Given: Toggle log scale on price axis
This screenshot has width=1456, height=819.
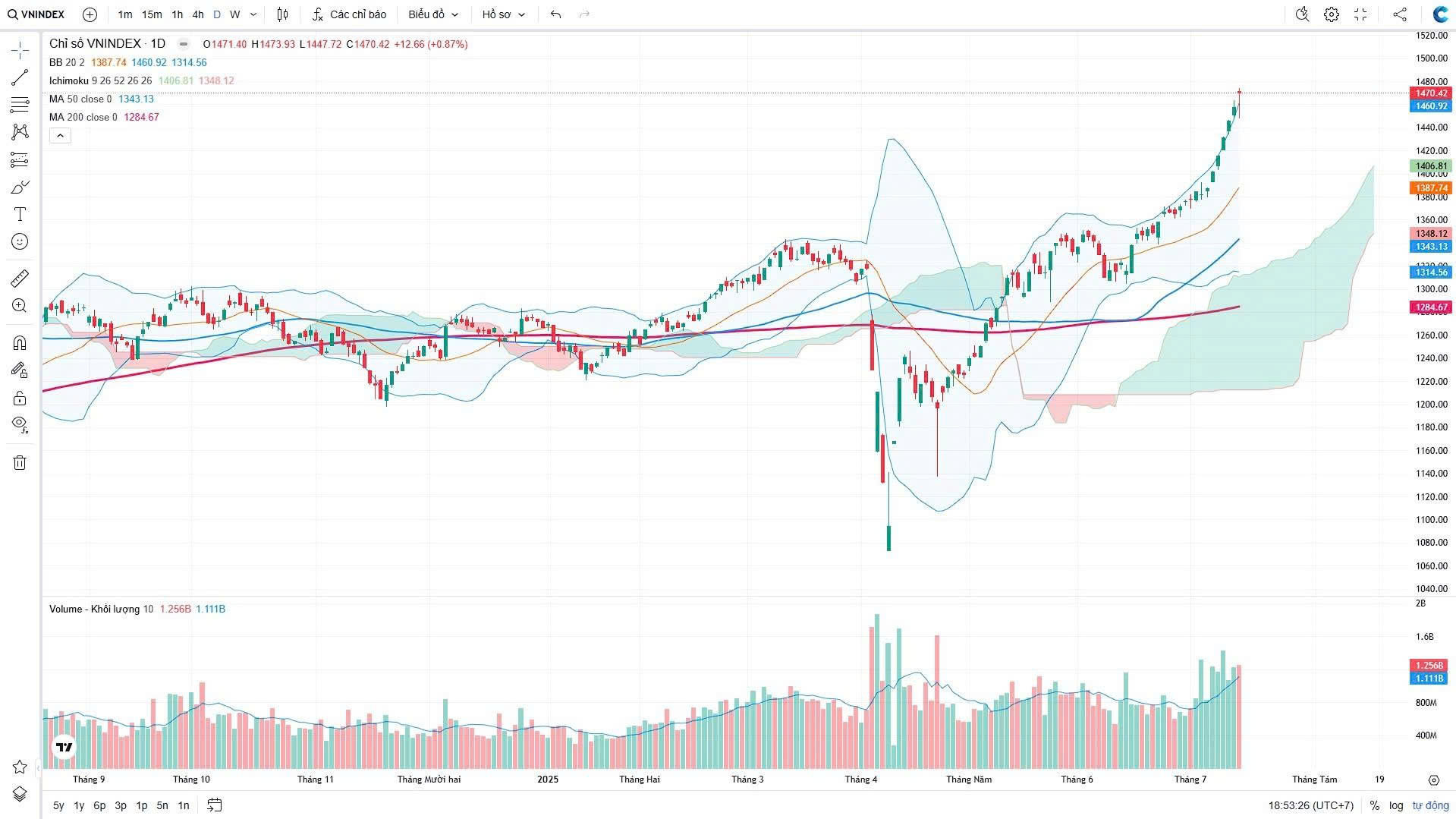Looking at the screenshot, I should 1396,805.
